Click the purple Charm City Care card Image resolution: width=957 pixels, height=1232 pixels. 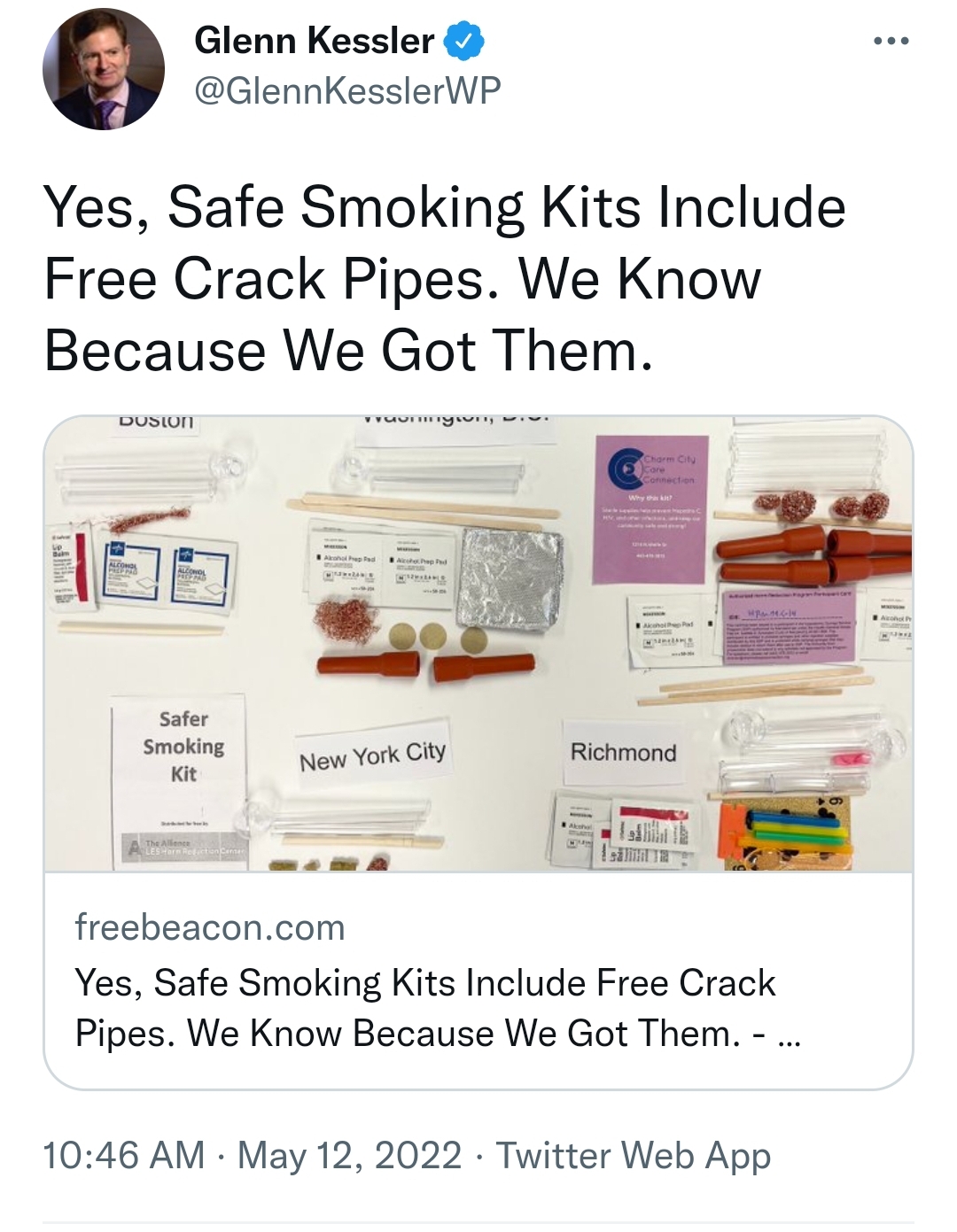pyautogui.click(x=652, y=509)
